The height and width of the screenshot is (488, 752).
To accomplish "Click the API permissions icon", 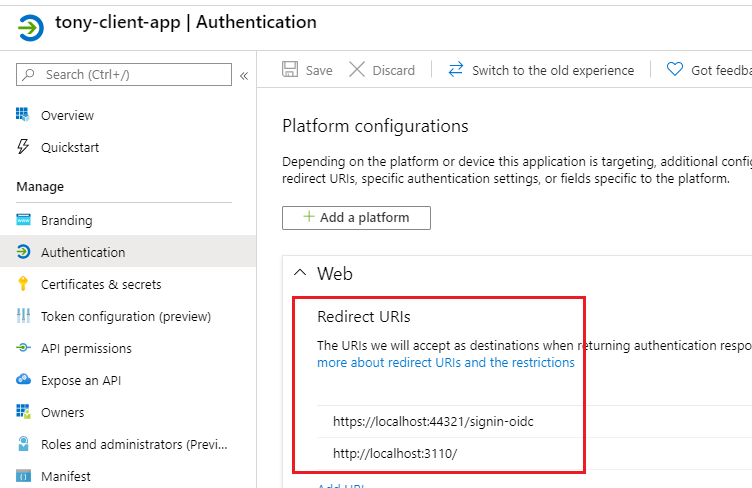I will coord(23,348).
